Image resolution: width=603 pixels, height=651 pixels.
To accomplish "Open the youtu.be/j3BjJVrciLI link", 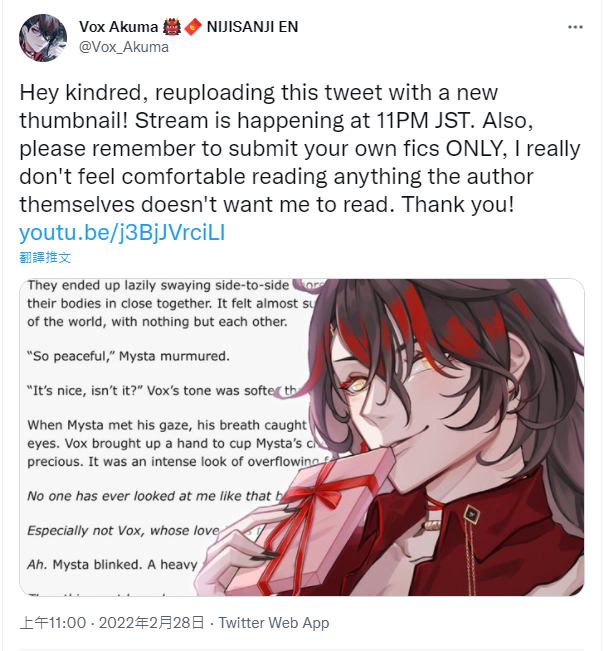I will 122,232.
